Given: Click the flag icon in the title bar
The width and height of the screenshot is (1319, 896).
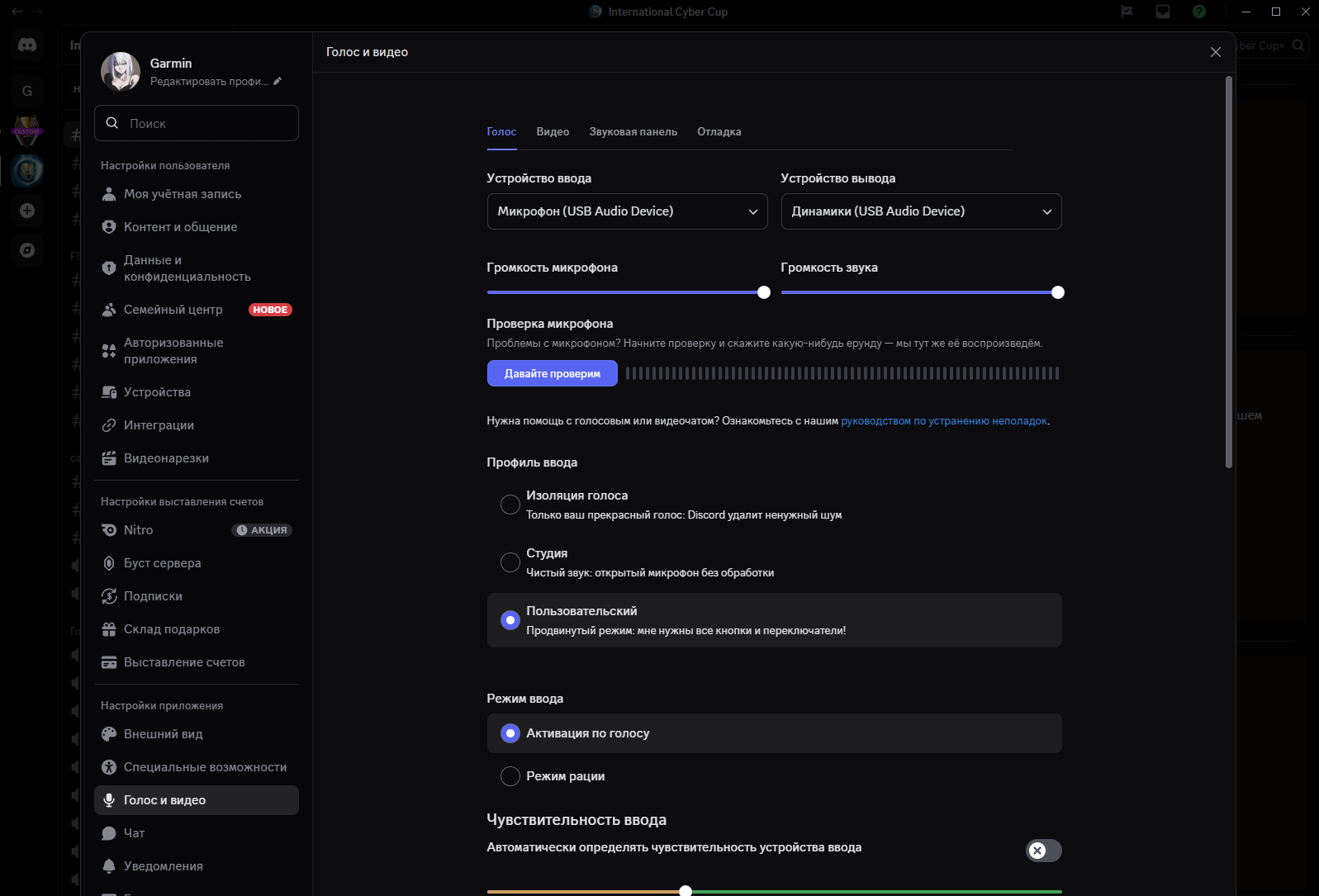Looking at the screenshot, I should pyautogui.click(x=1127, y=12).
